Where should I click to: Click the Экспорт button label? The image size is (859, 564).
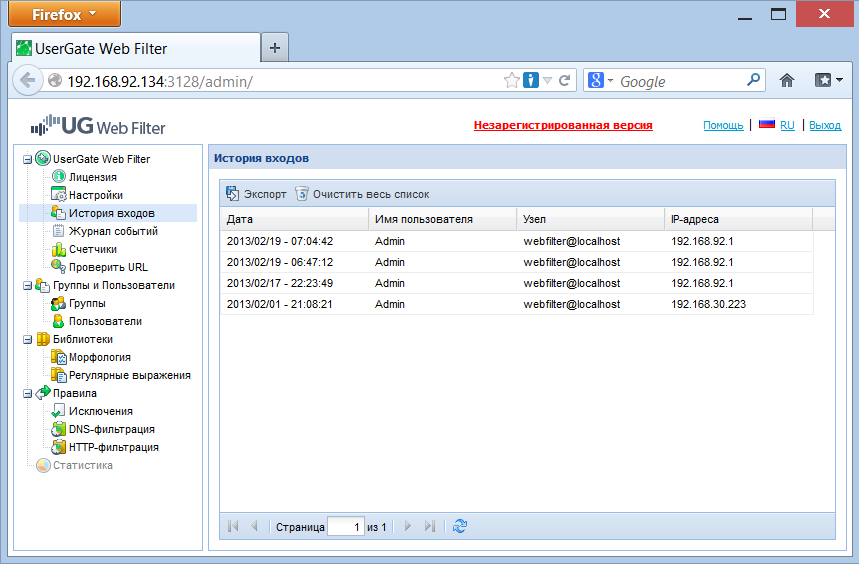[265, 194]
